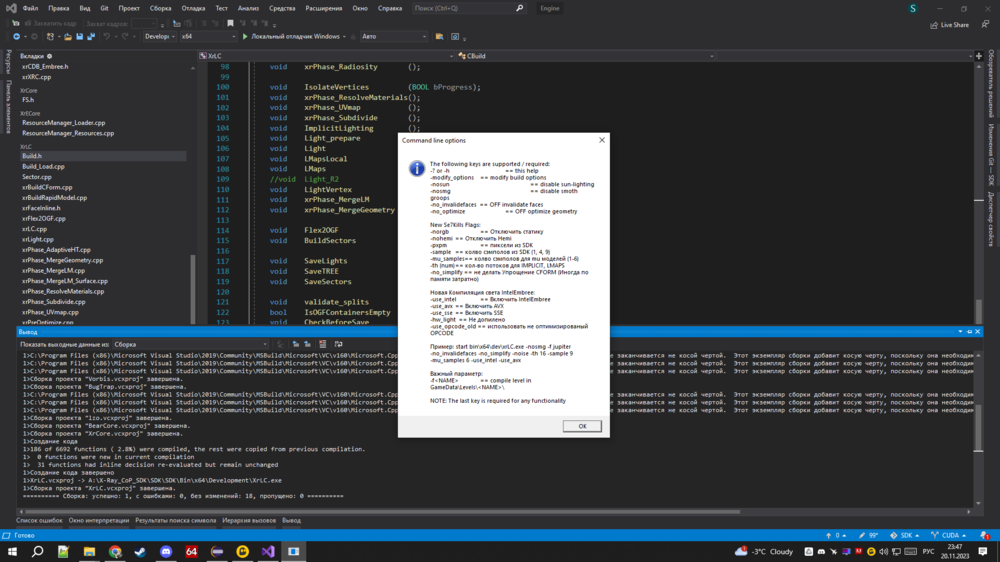Click the Open File folder icon

coord(66,37)
